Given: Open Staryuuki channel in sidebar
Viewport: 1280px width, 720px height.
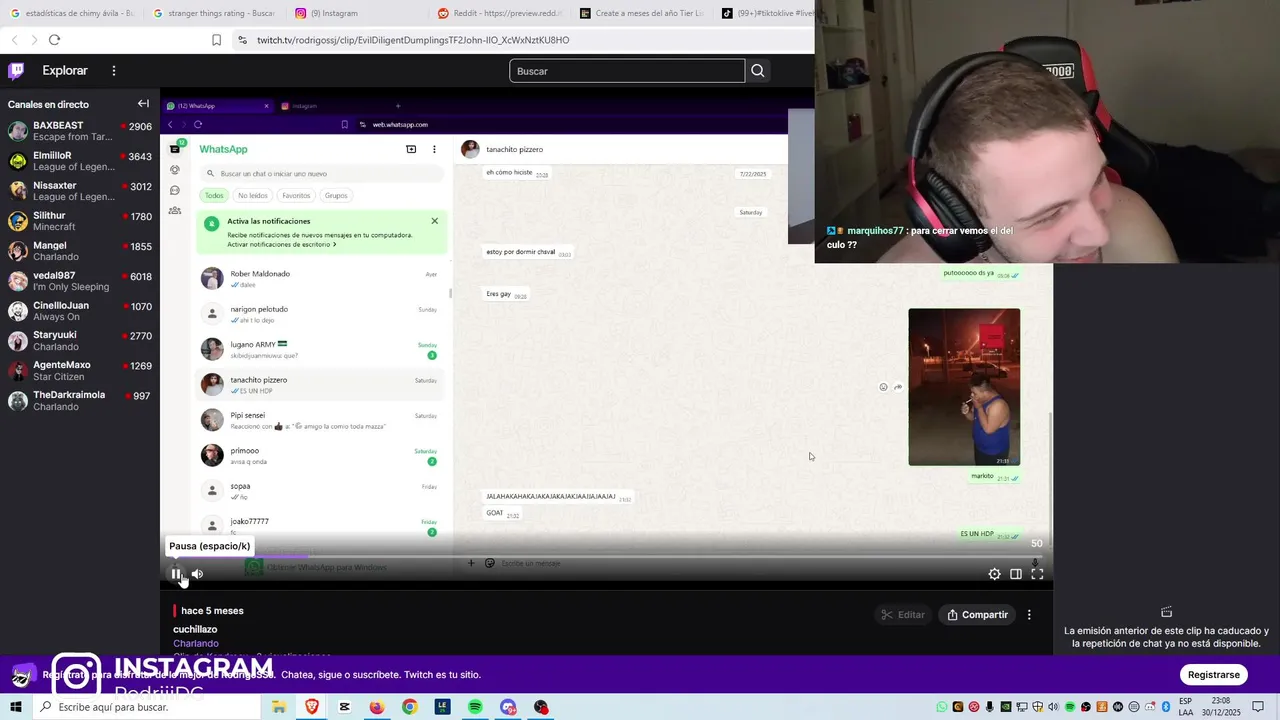Looking at the screenshot, I should click(x=80, y=341).
